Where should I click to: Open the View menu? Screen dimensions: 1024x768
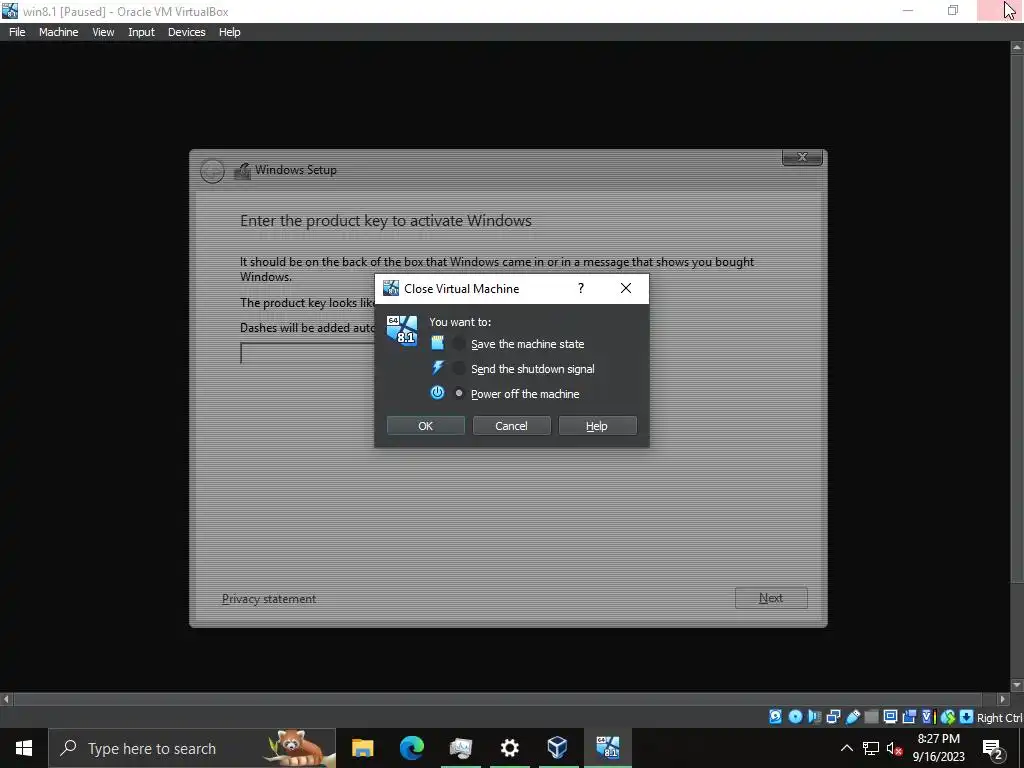(103, 32)
